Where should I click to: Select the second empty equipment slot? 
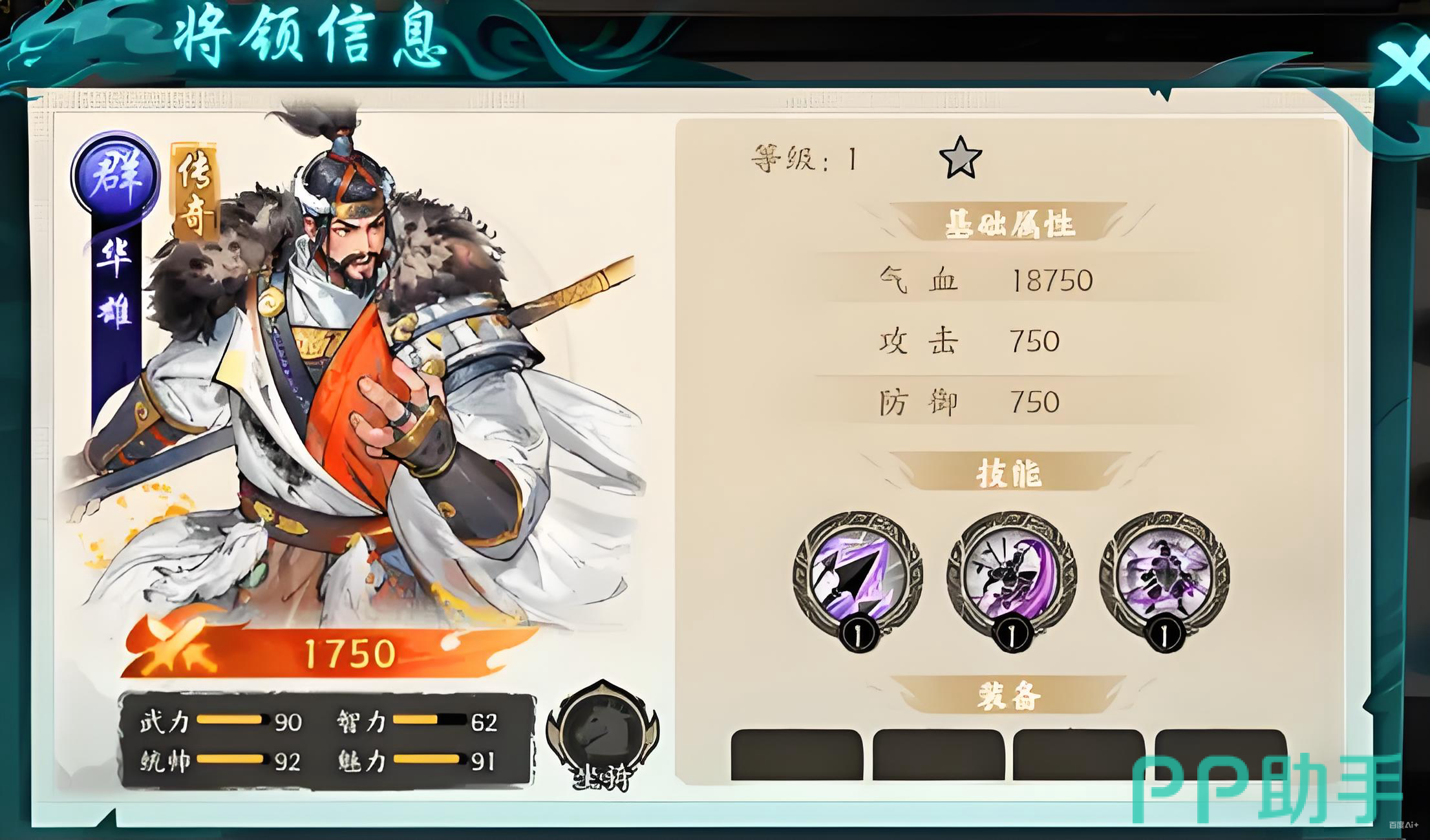(x=938, y=755)
